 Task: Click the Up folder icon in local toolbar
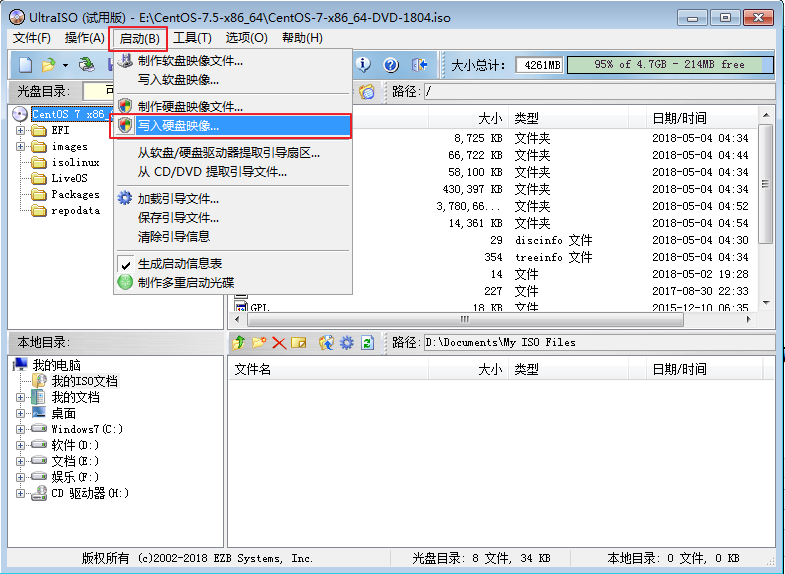239,343
